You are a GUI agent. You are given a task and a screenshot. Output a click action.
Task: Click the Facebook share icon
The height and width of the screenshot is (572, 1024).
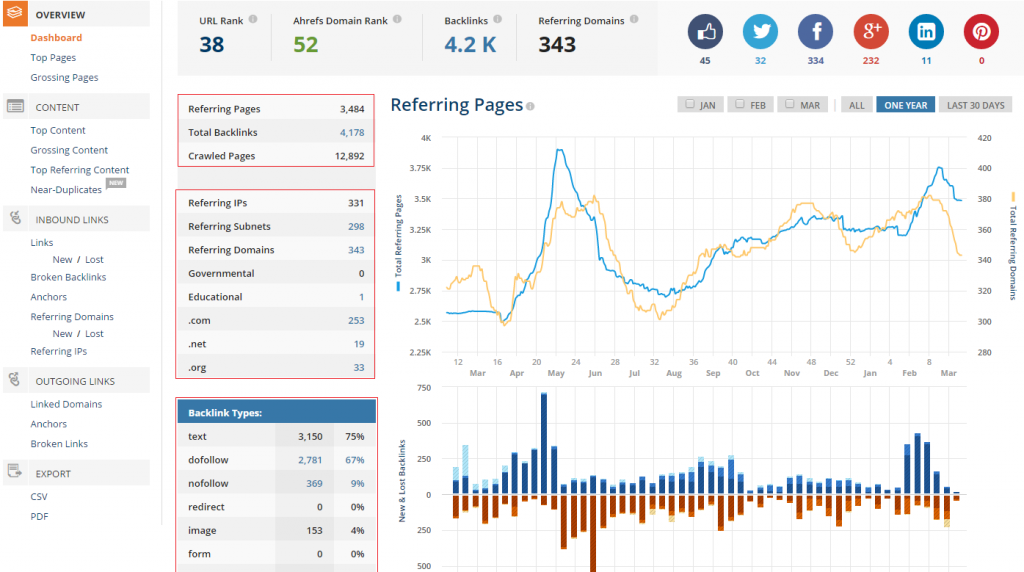[815, 32]
